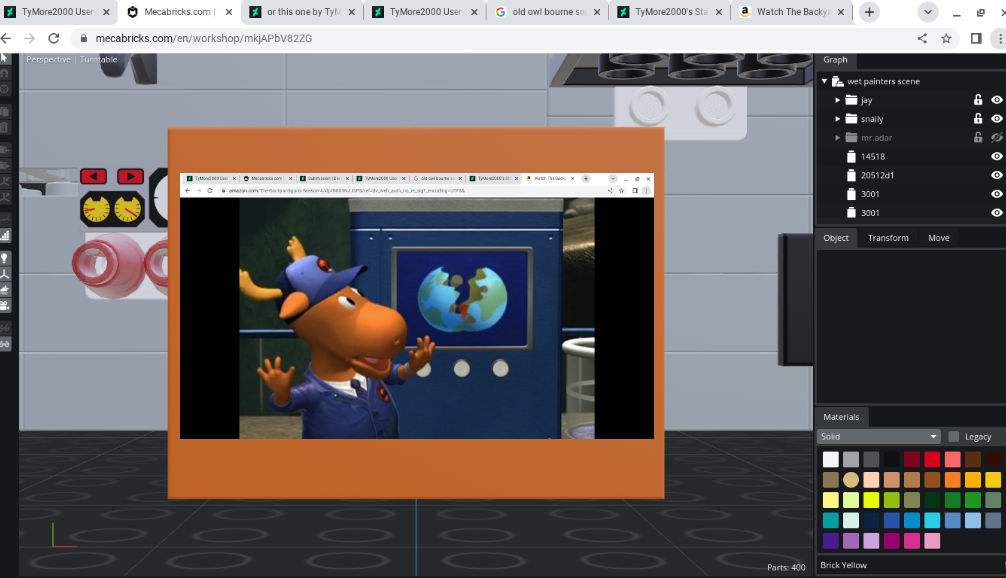Toggle the magnet snap tool
This screenshot has height=578, width=1006.
[4, 73]
